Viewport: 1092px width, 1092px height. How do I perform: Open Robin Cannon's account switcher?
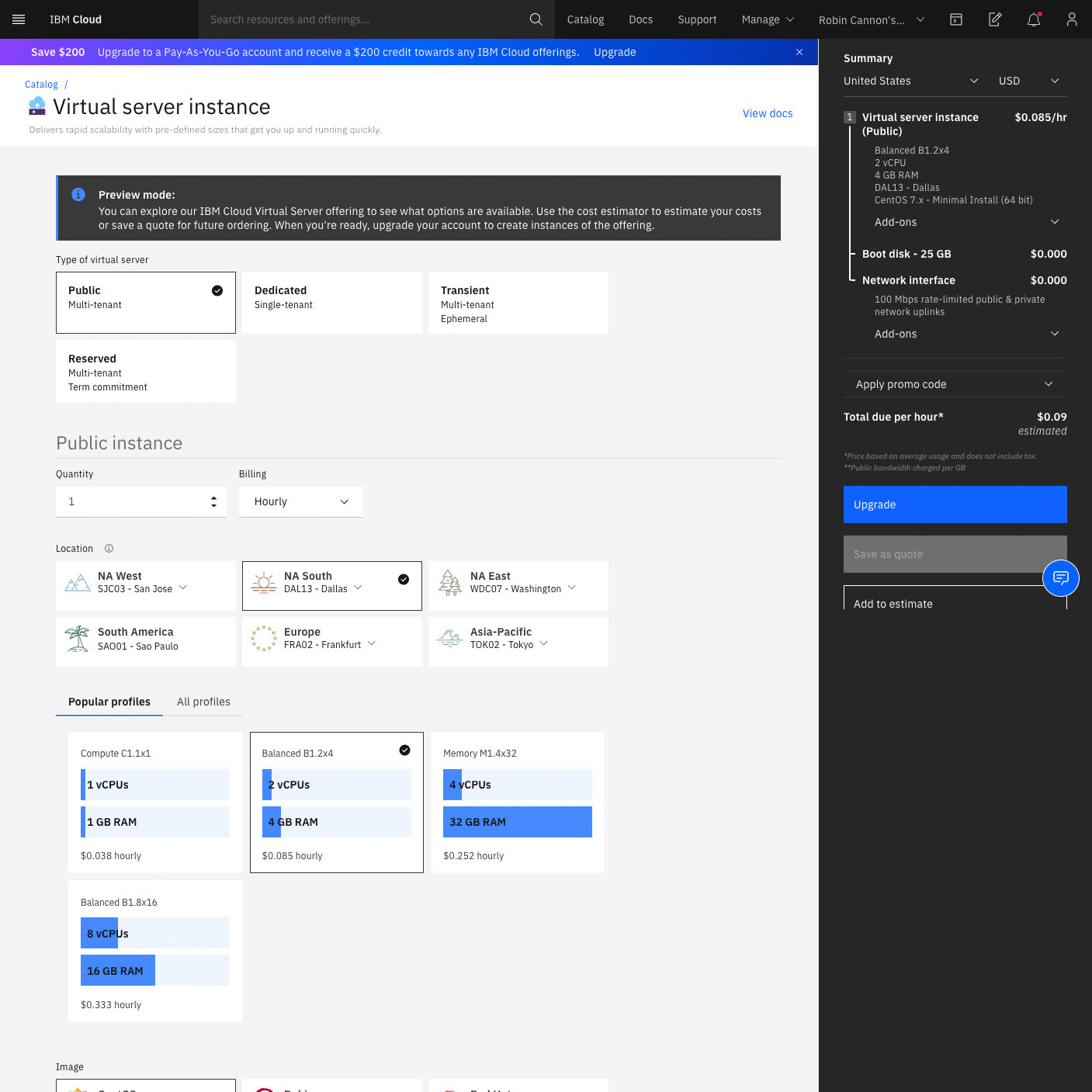click(x=872, y=19)
